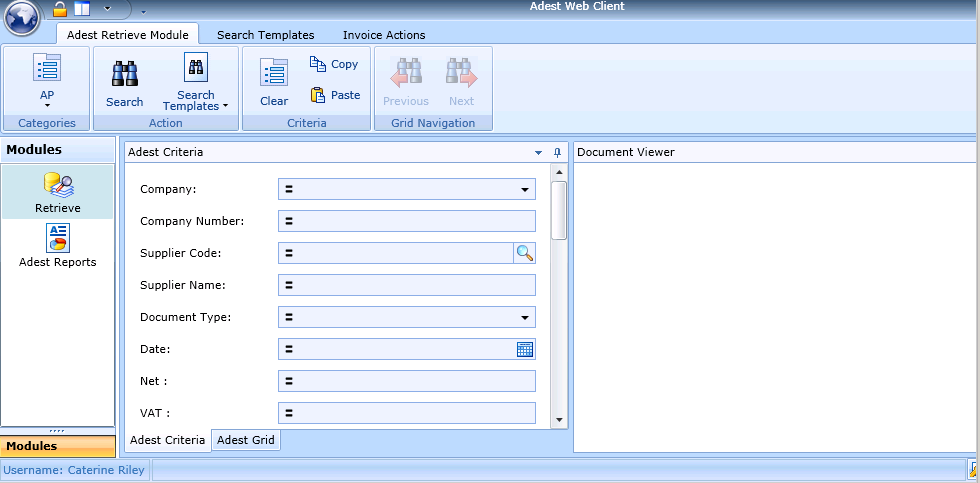Click the layout panel icon beside the padlock
This screenshot has width=980, height=483.
82,9
